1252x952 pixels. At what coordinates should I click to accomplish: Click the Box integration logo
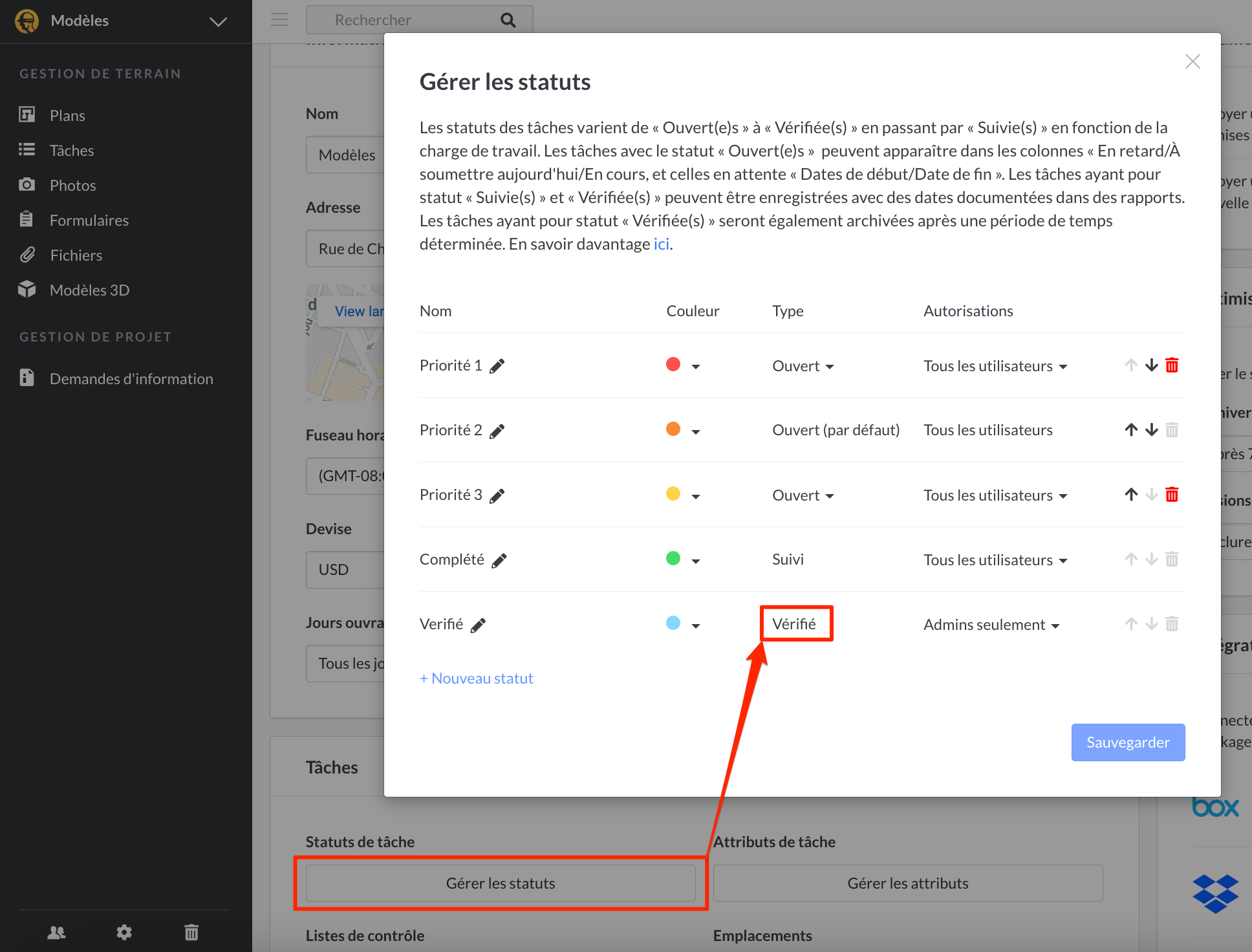click(x=1215, y=806)
